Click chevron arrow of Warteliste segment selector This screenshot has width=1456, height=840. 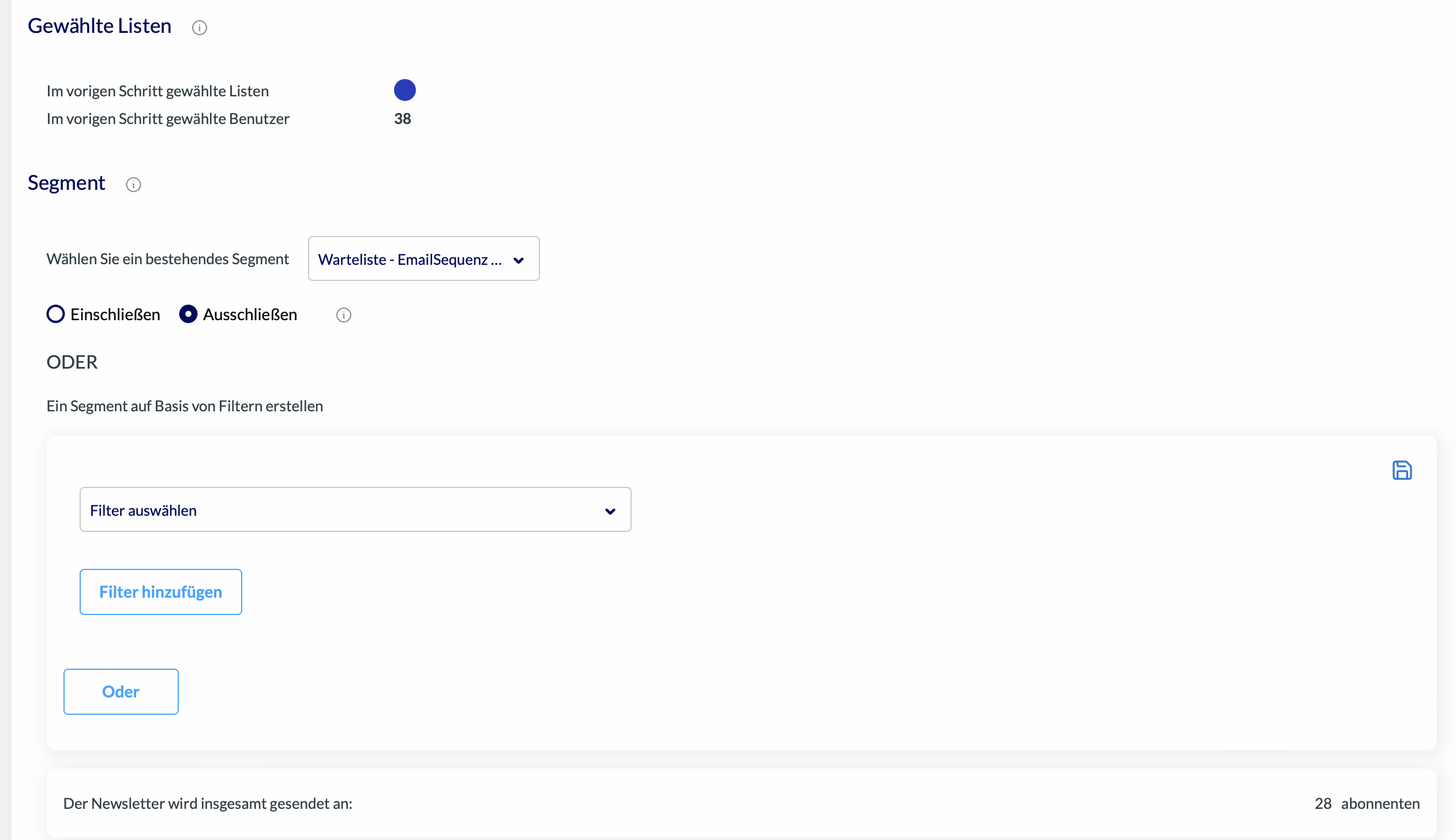pyautogui.click(x=519, y=260)
